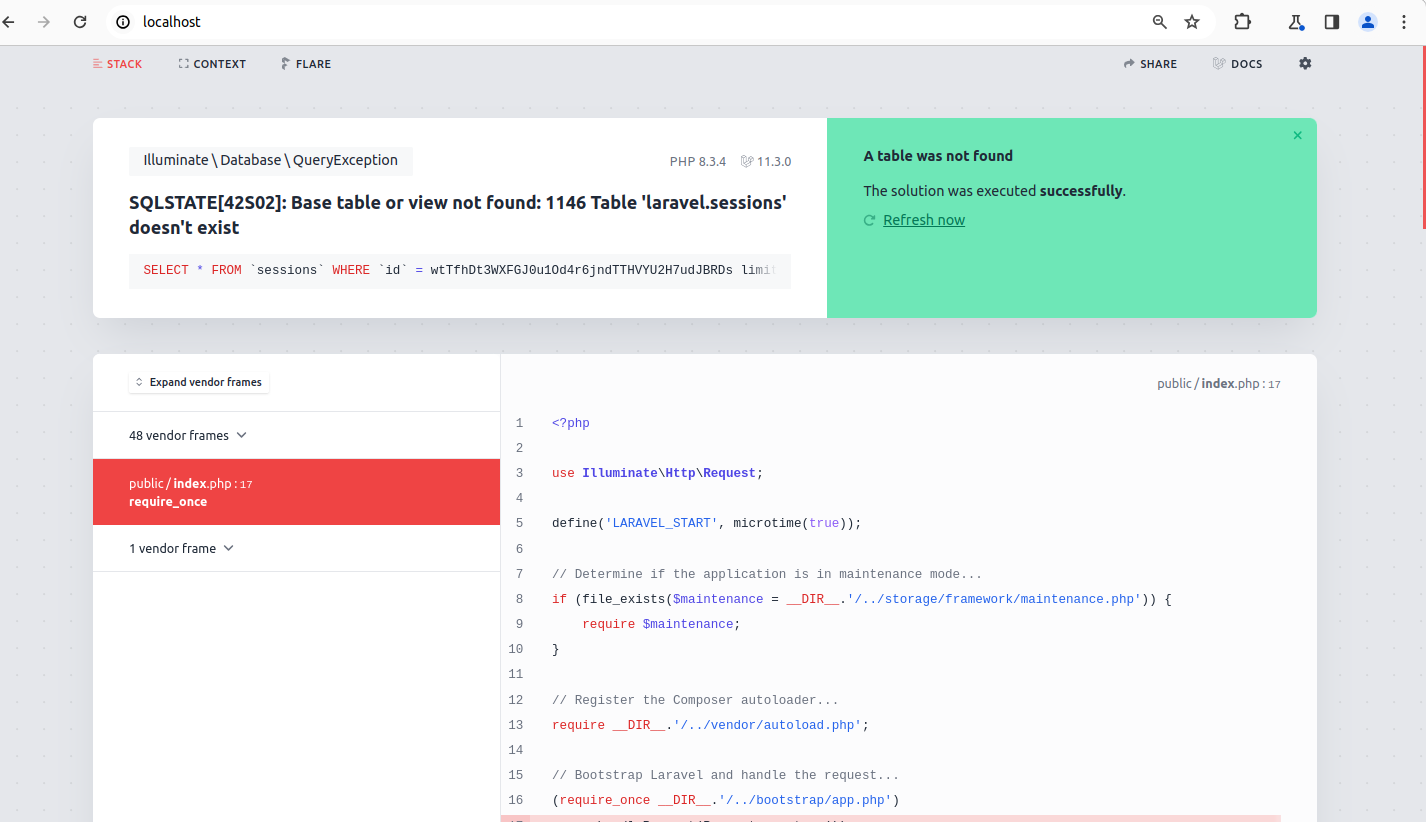1426x822 pixels.
Task: Click the SELECT * FROM sessions query
Action: 460,271
